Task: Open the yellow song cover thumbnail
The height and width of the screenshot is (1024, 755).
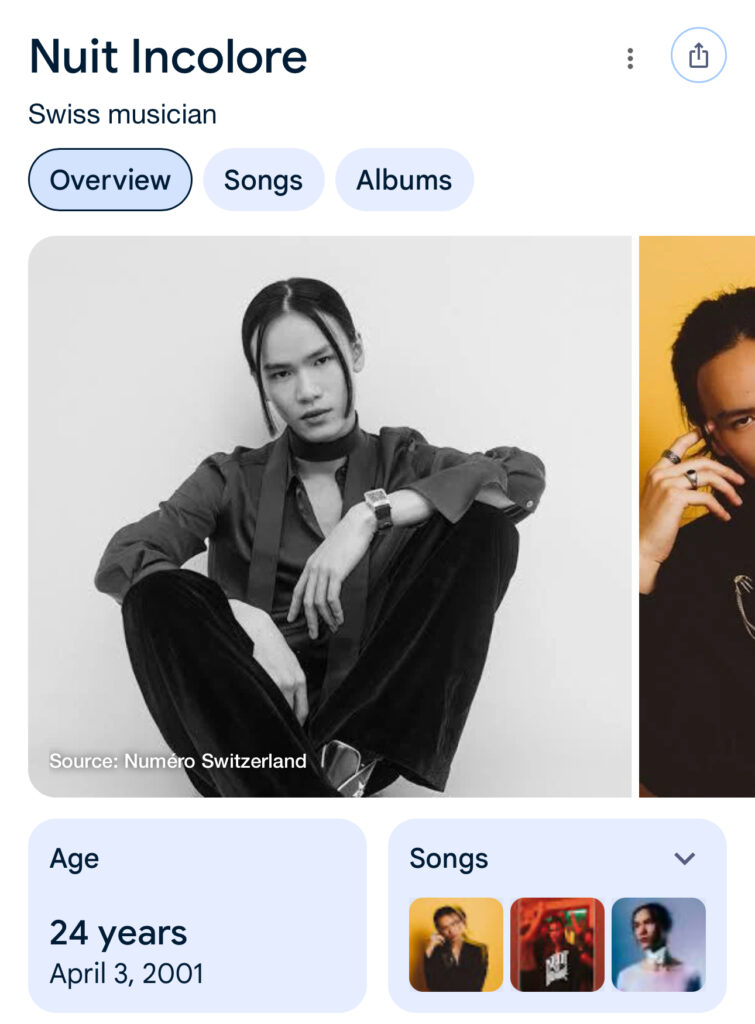Action: (x=456, y=944)
